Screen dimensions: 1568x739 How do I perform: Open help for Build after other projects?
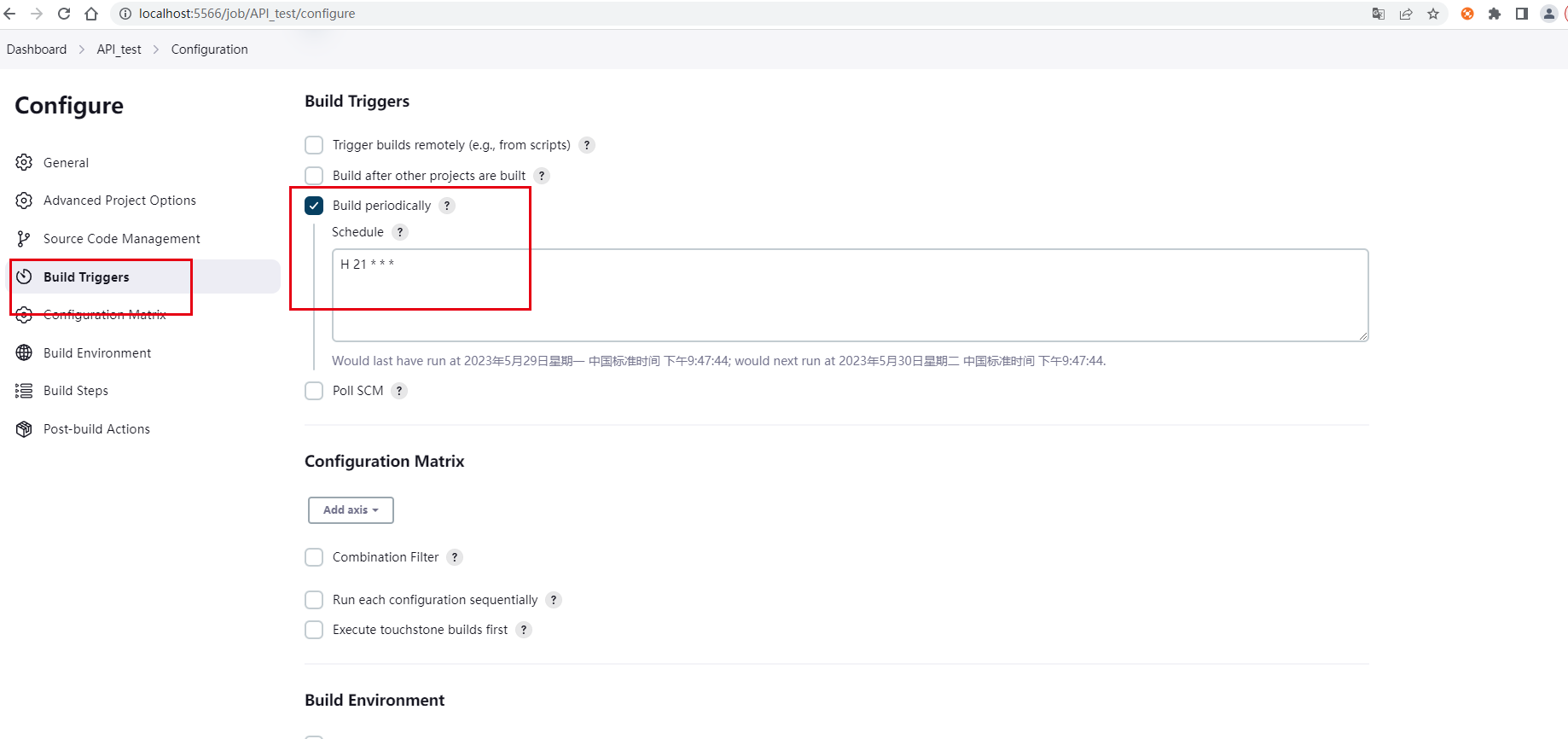point(542,176)
